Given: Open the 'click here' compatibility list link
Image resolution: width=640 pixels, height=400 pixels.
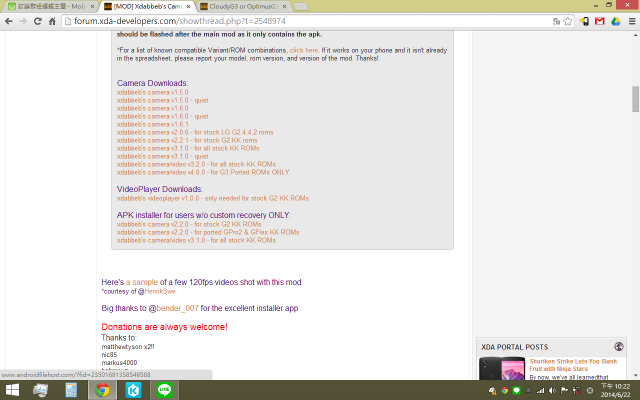Looking at the screenshot, I should pos(304,50).
